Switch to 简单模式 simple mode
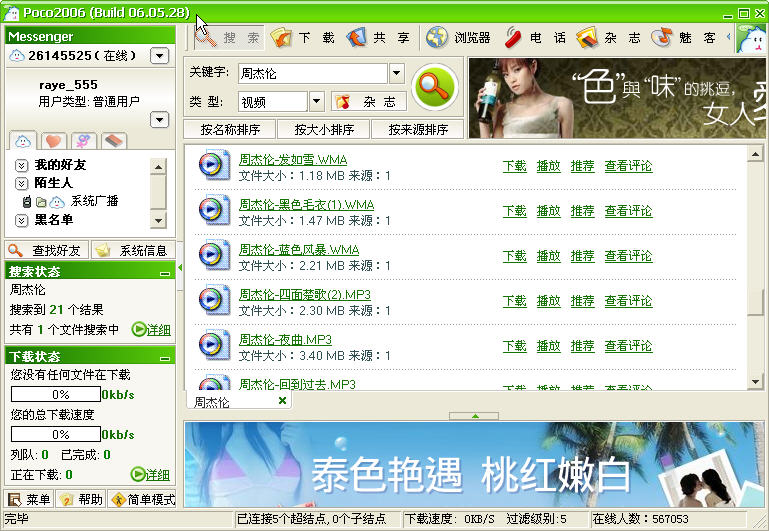This screenshot has height=531, width=769. coord(142,499)
